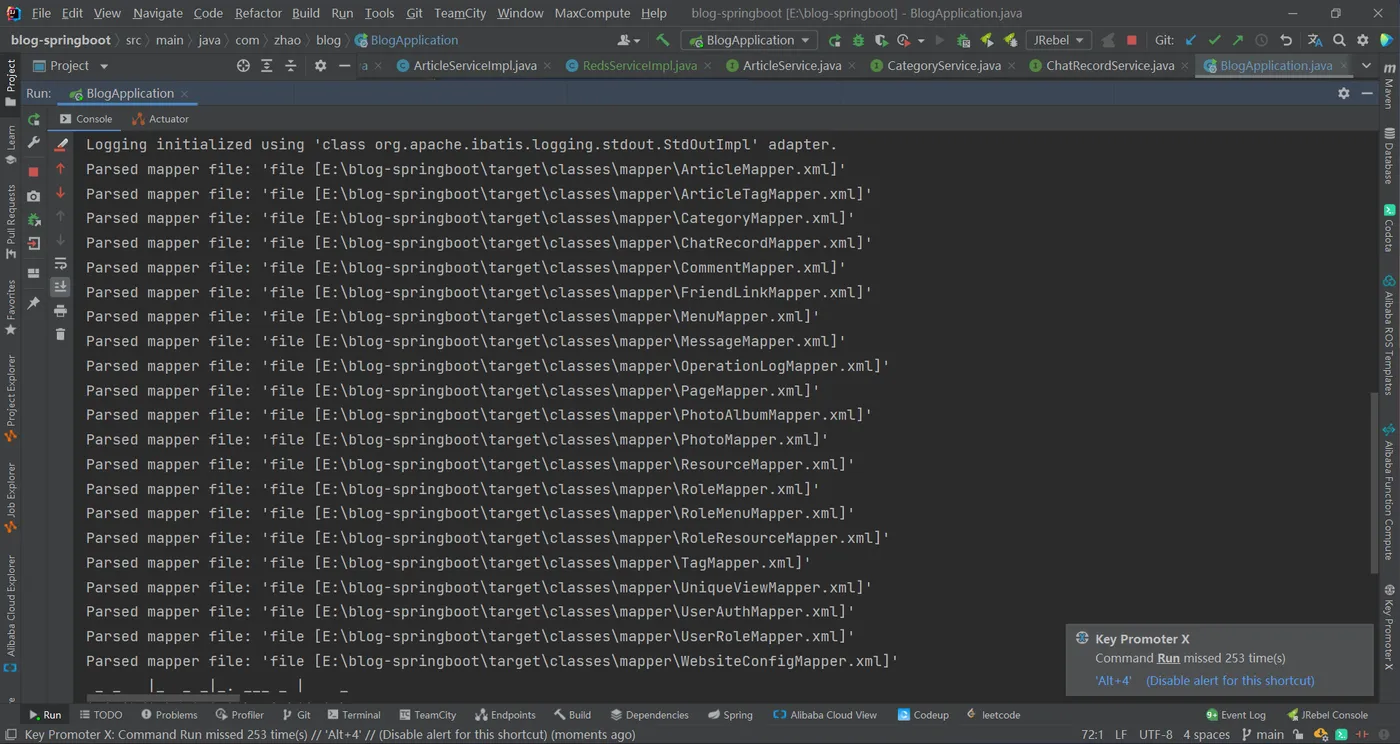Click camera thread dump icon
Image resolution: width=1400 pixels, height=744 pixels.
click(x=34, y=196)
